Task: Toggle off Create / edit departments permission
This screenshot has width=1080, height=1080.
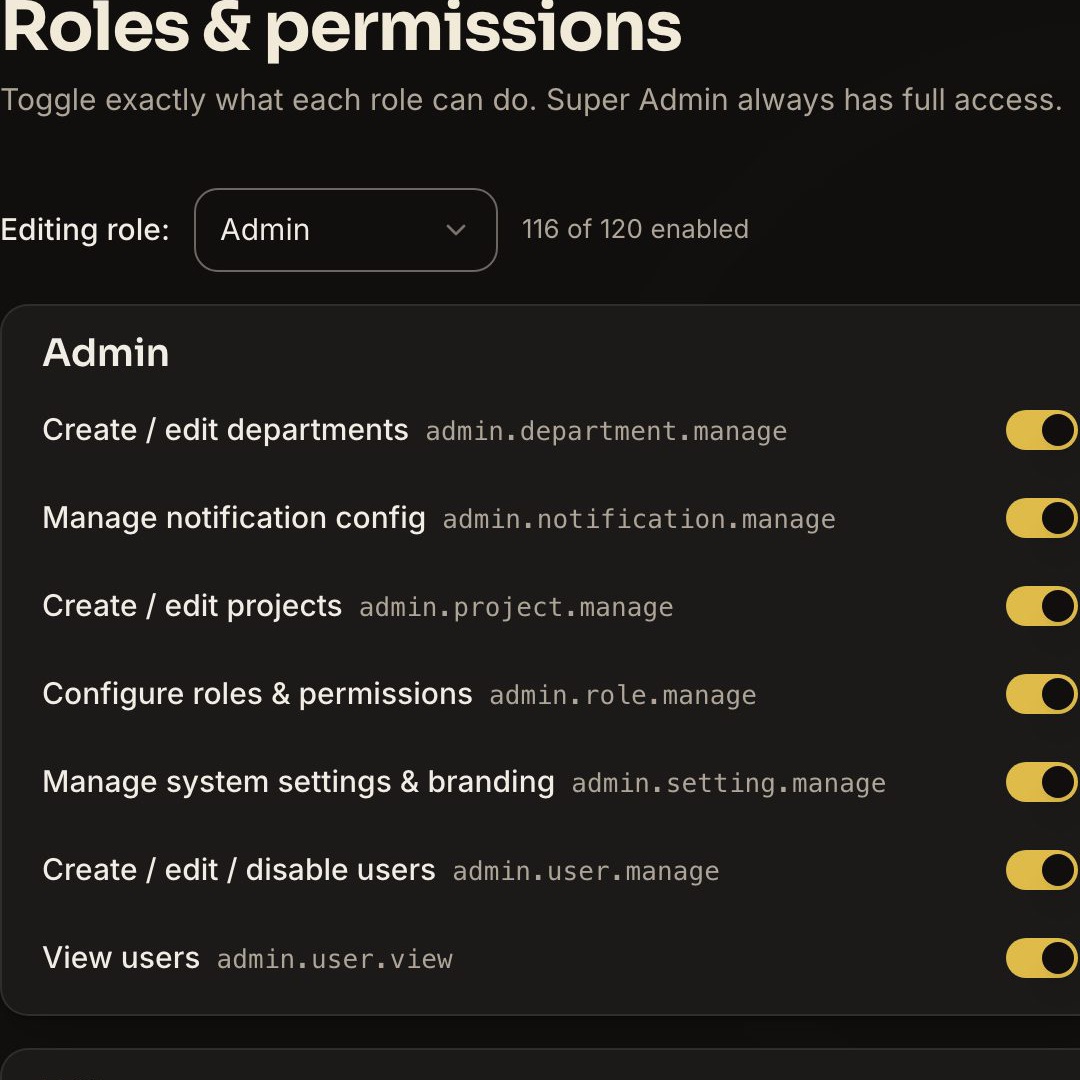Action: click(1043, 430)
